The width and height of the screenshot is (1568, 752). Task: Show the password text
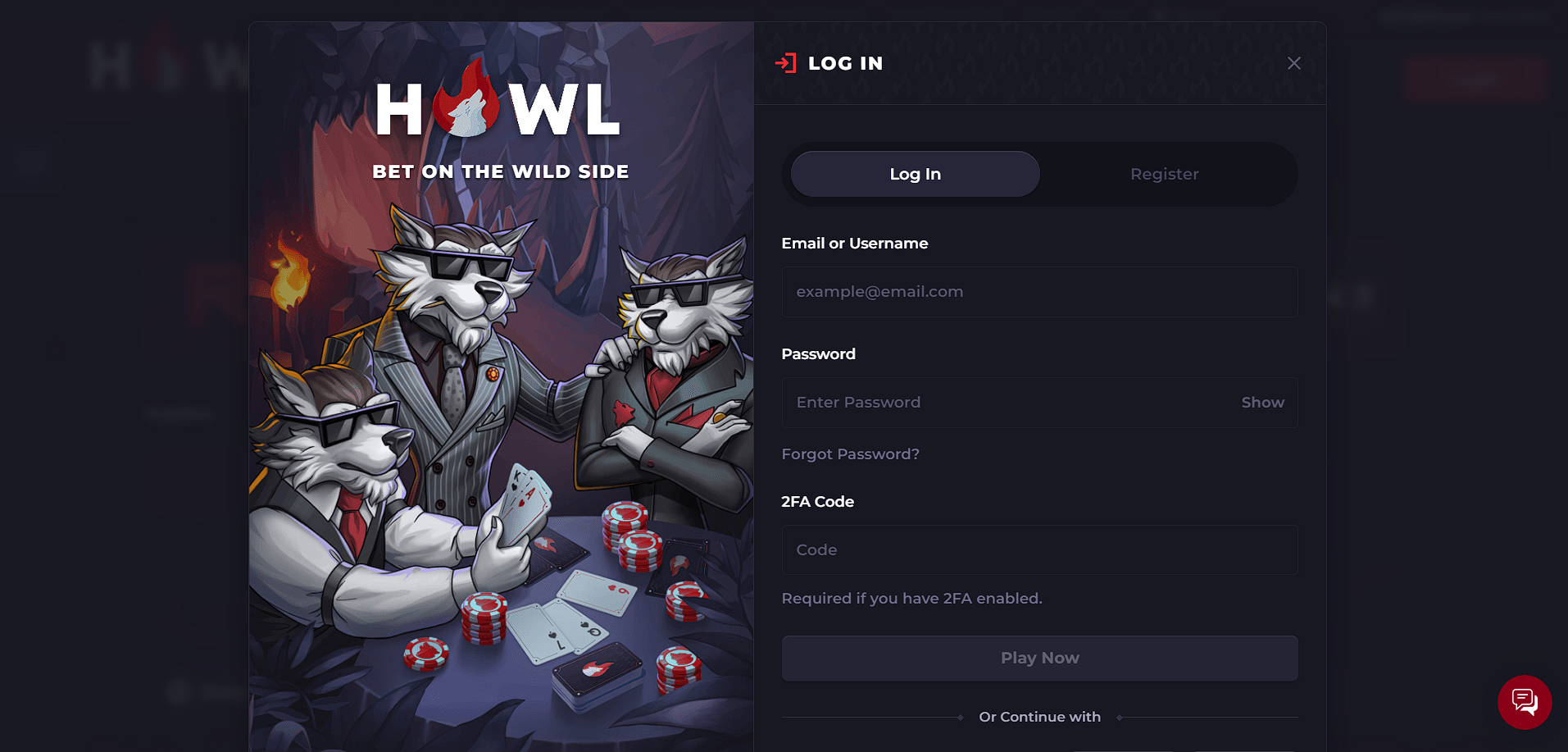(x=1262, y=403)
